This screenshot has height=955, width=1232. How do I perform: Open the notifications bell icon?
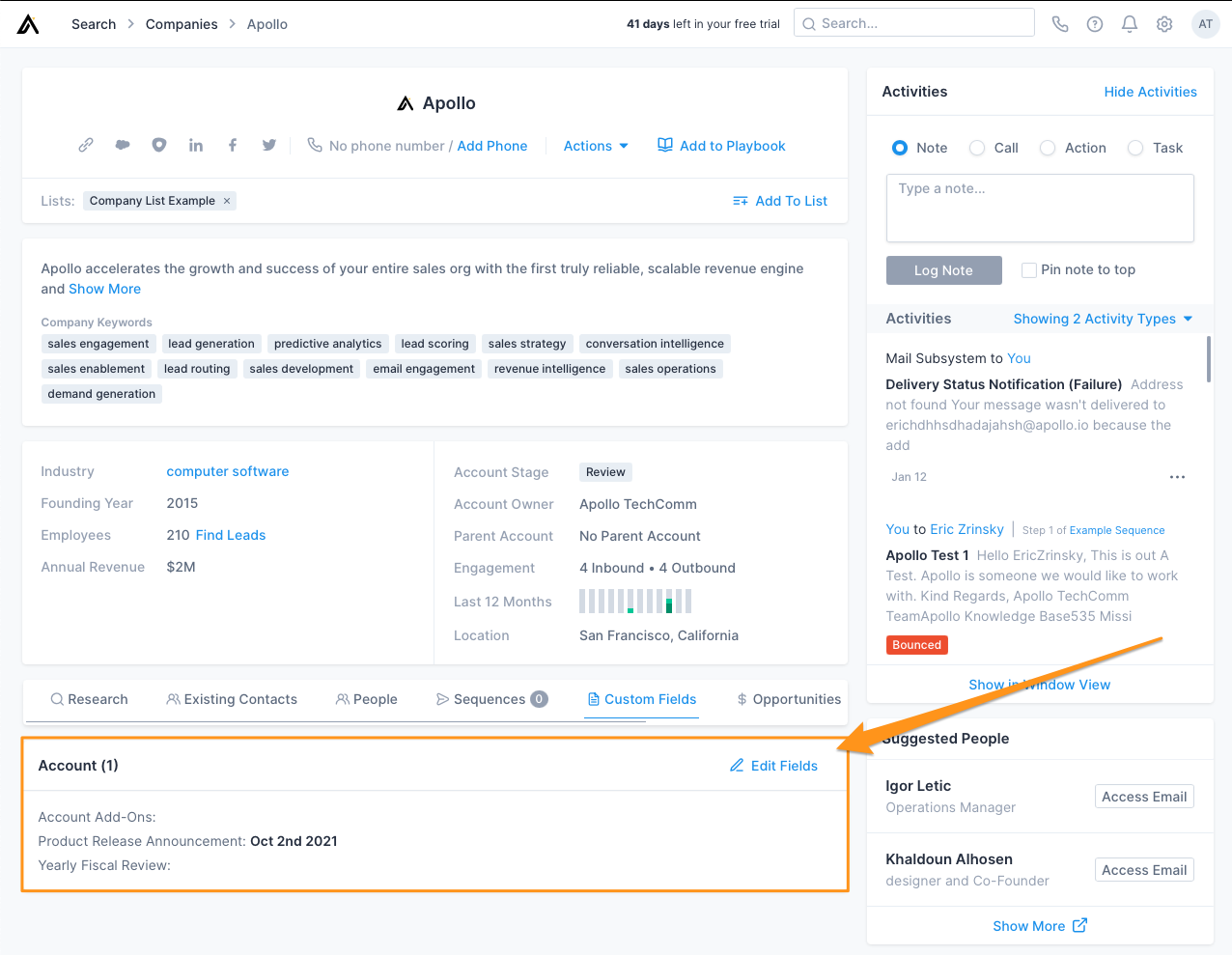[1130, 24]
